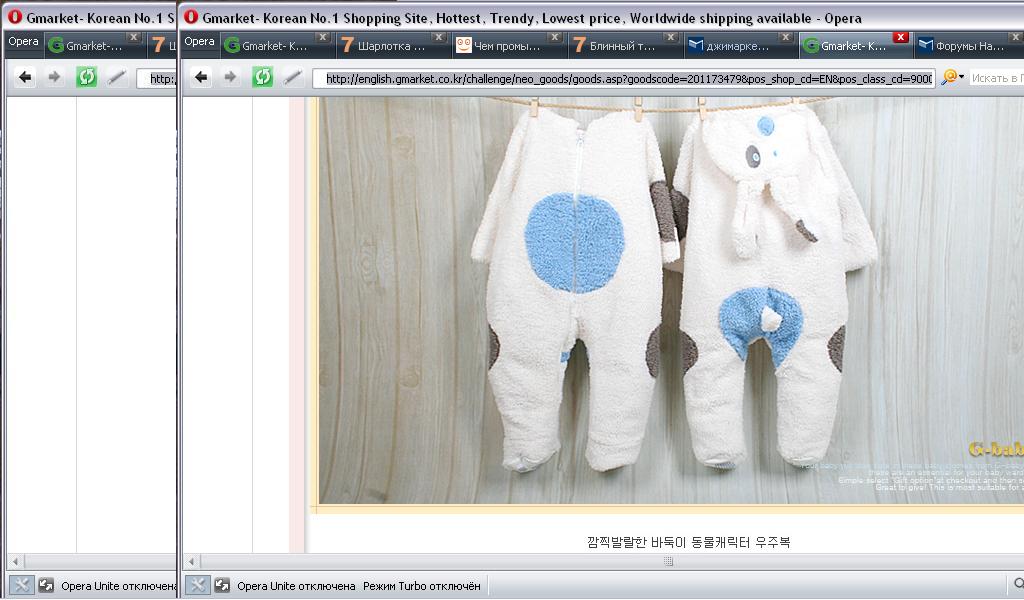Close the Форумы На... tab
The width and height of the screenshot is (1024, 600).
pos(1017,37)
